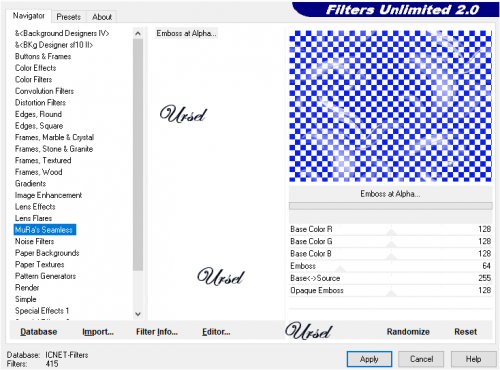Adjust the Base Color R slider

point(390,229)
